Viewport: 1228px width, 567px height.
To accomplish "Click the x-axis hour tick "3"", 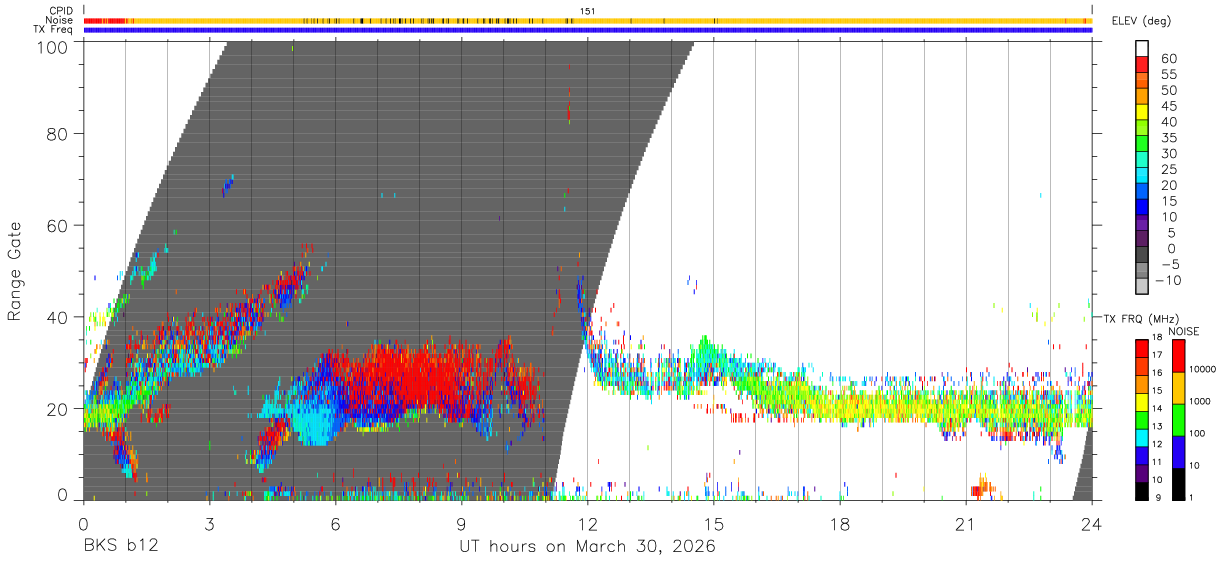I will [209, 524].
